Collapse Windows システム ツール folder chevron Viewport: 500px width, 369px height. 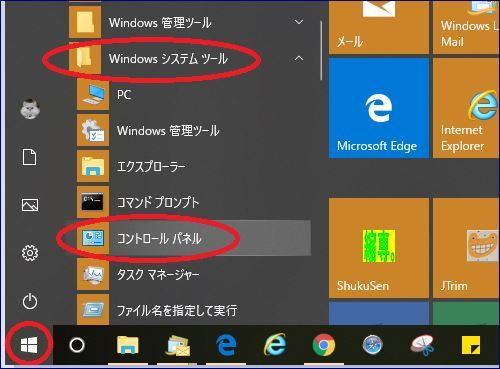click(299, 58)
